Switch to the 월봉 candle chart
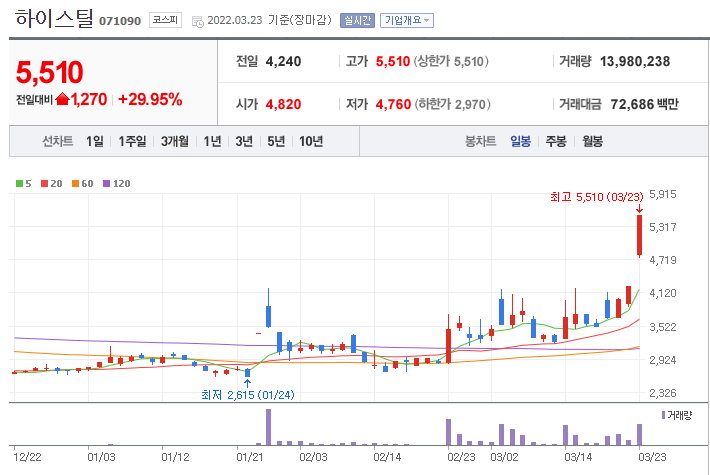 pos(592,141)
